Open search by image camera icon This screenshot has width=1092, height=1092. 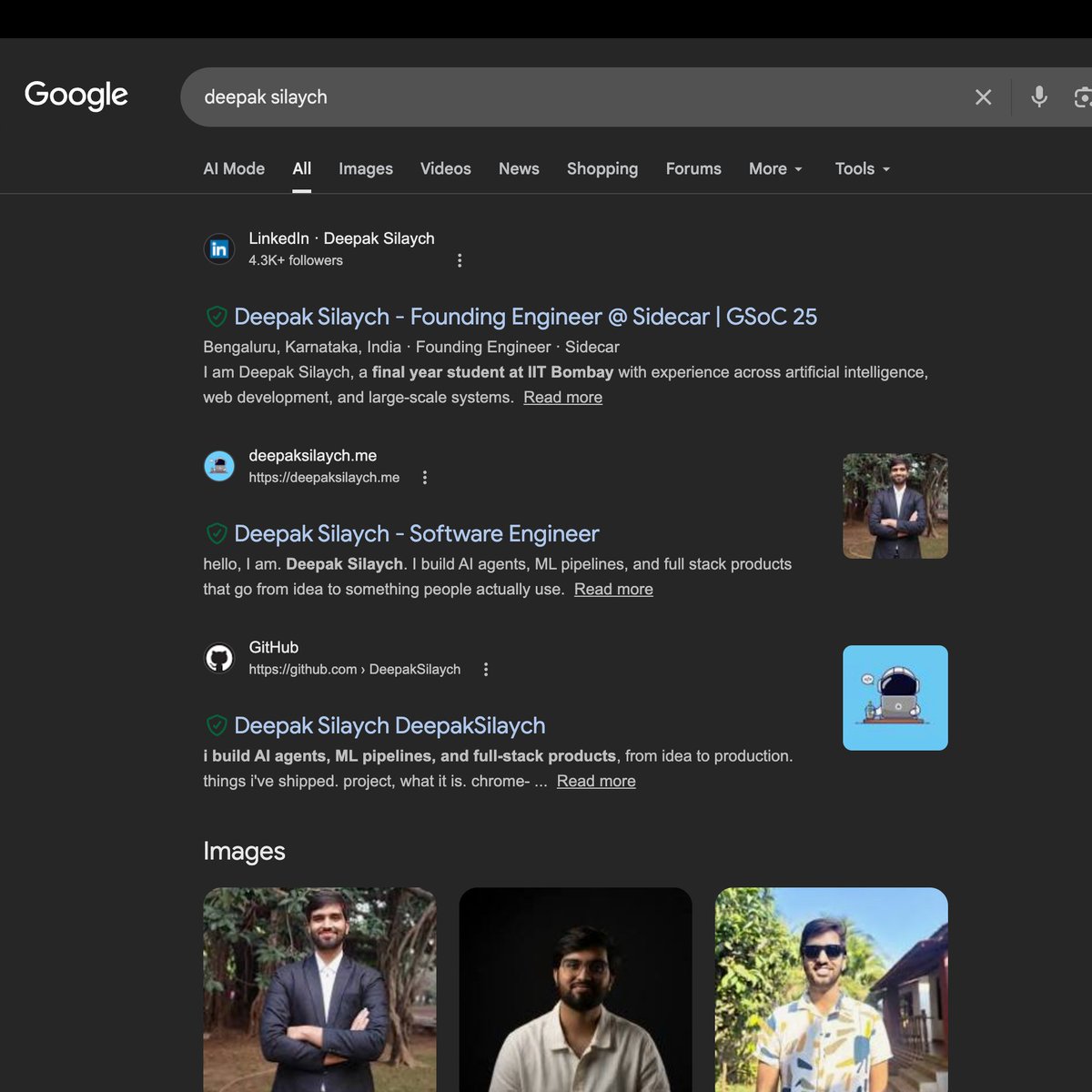1083,97
